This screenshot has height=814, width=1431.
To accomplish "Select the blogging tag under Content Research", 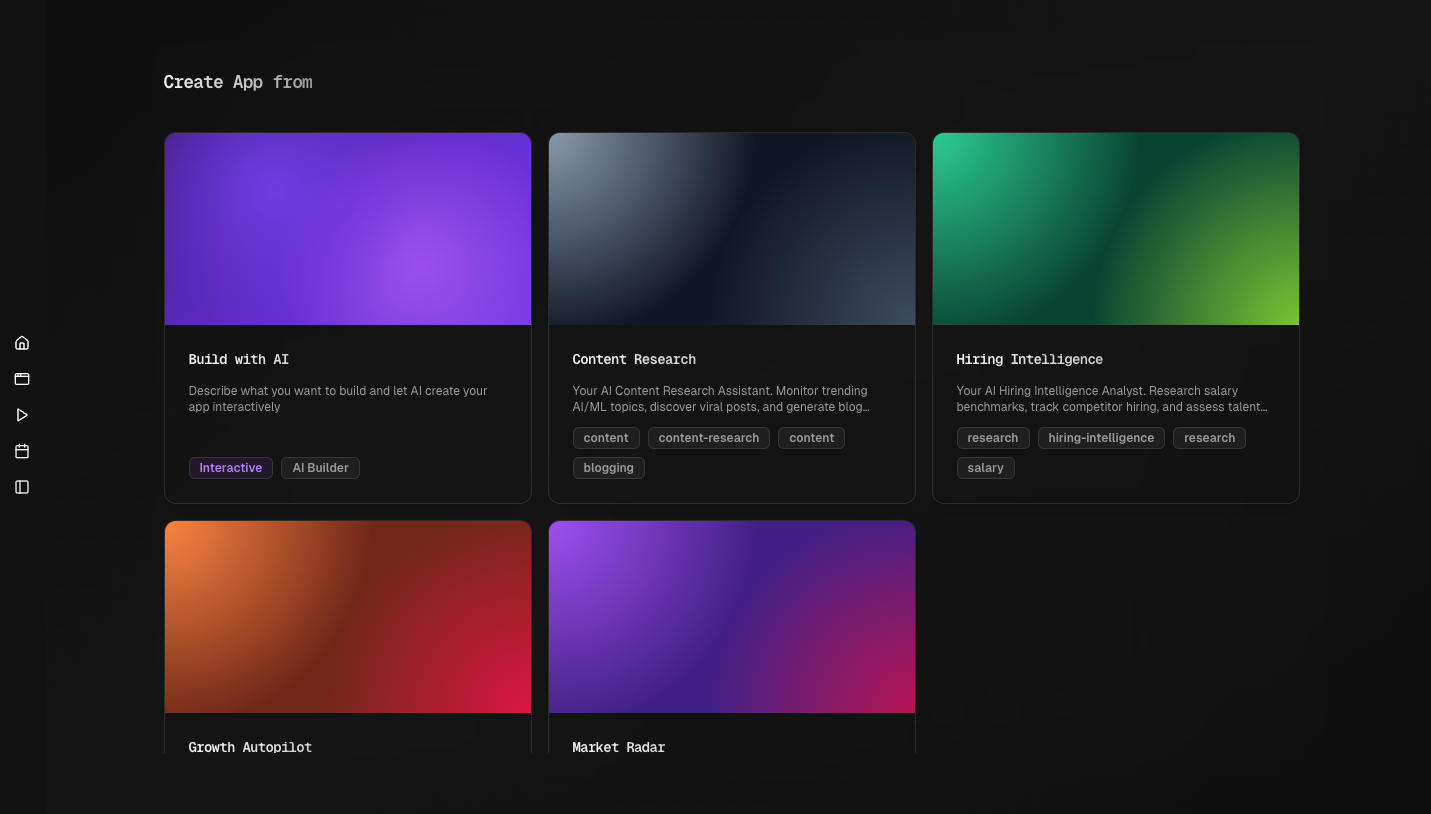I will (608, 468).
